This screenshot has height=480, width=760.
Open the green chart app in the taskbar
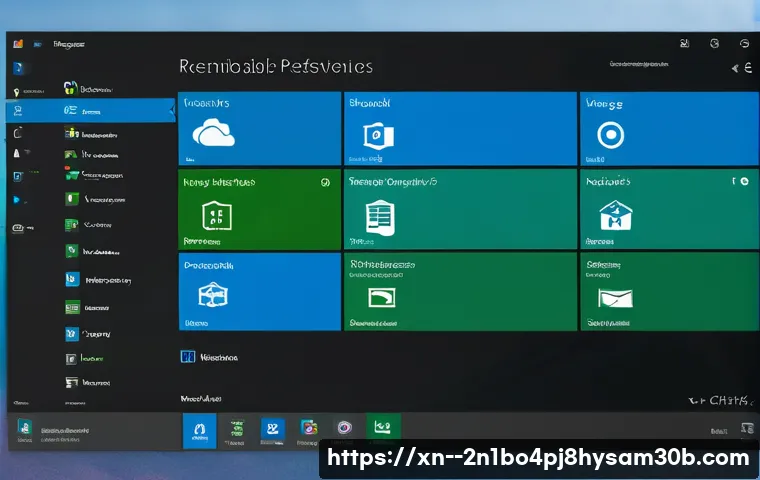pos(382,428)
